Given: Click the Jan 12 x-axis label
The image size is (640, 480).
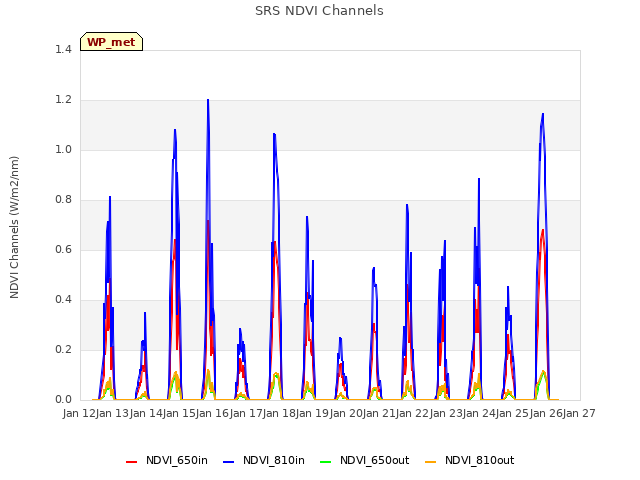Looking at the screenshot, I should (x=79, y=413).
